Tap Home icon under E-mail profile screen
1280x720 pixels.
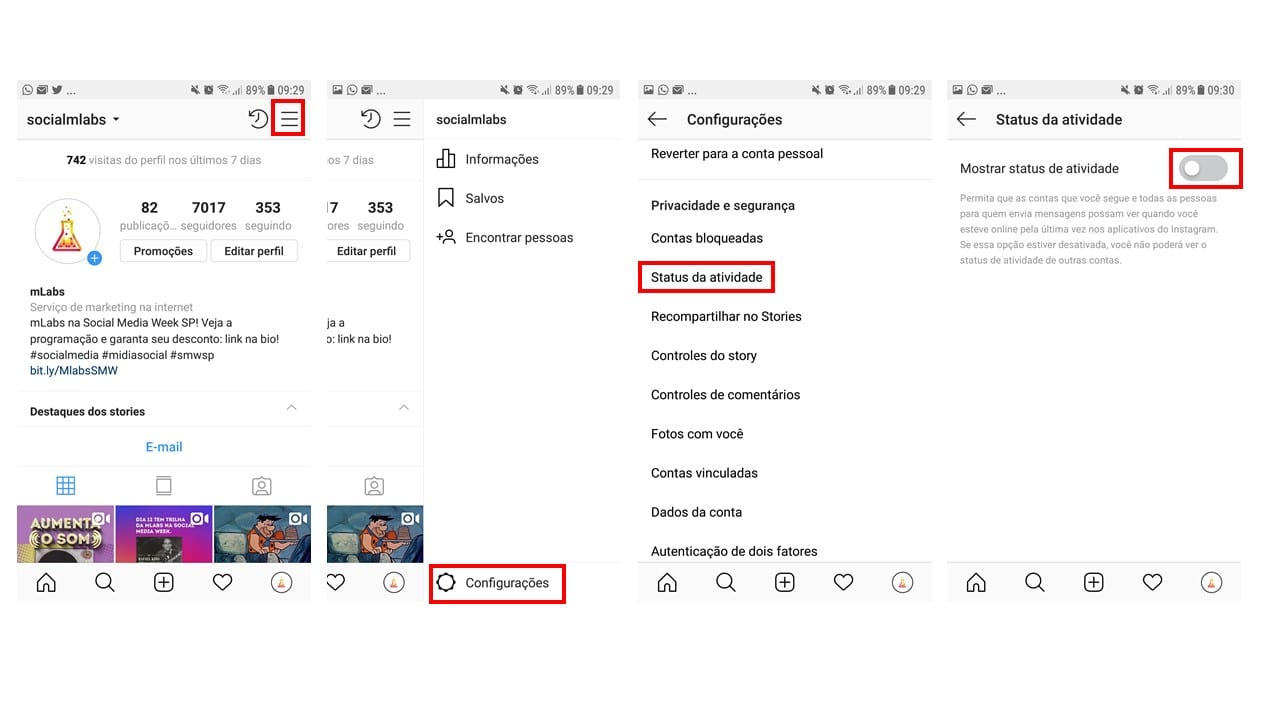point(46,583)
